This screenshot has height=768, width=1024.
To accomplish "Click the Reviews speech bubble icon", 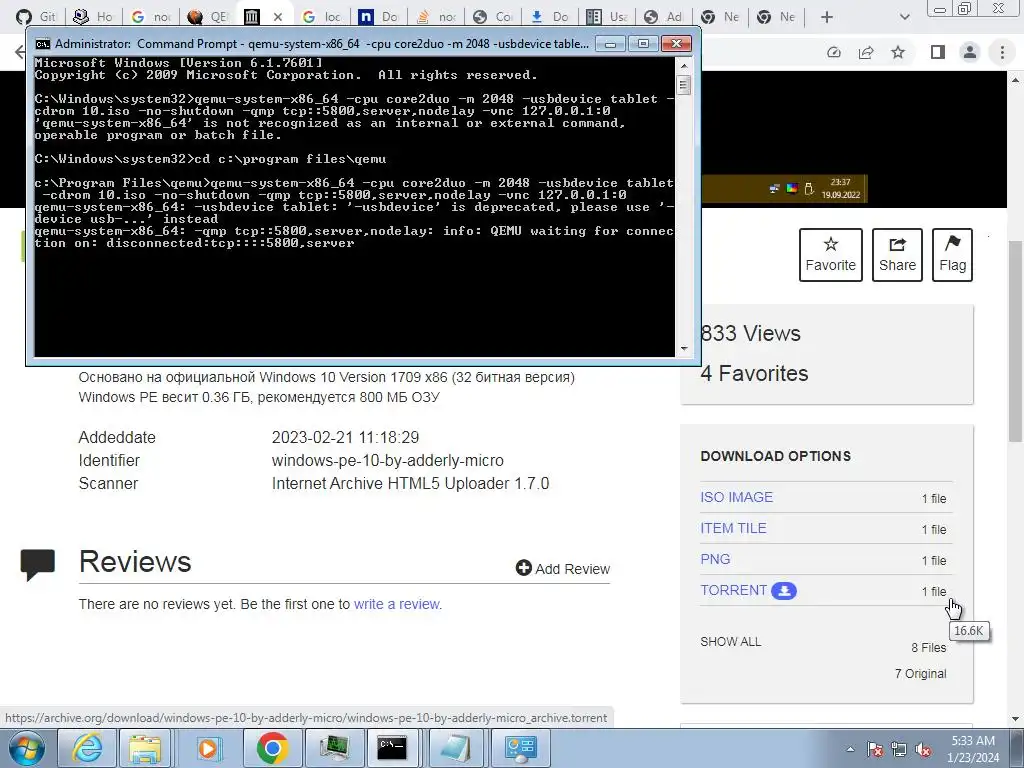I will (x=38, y=565).
